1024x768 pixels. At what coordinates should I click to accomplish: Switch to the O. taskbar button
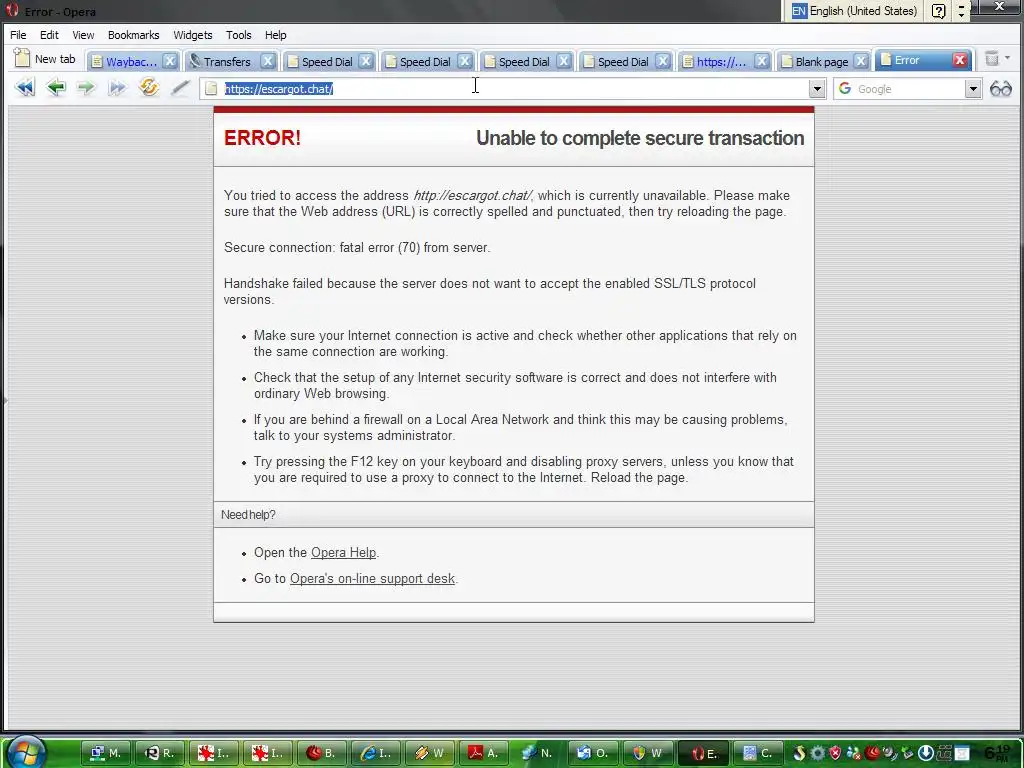(x=592, y=753)
